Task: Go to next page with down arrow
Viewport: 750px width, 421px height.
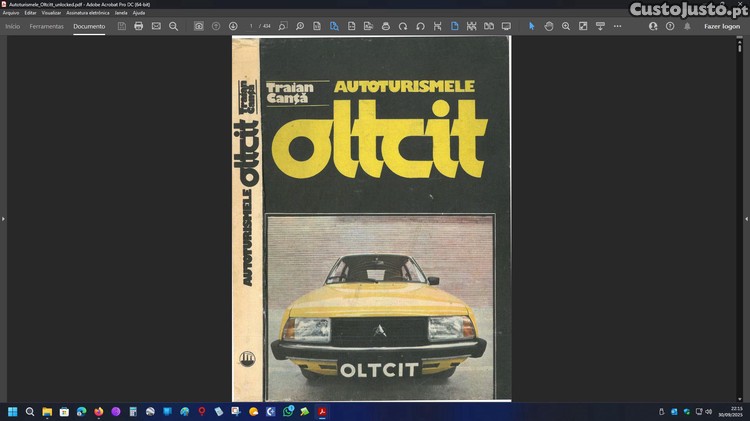Action: (x=233, y=26)
